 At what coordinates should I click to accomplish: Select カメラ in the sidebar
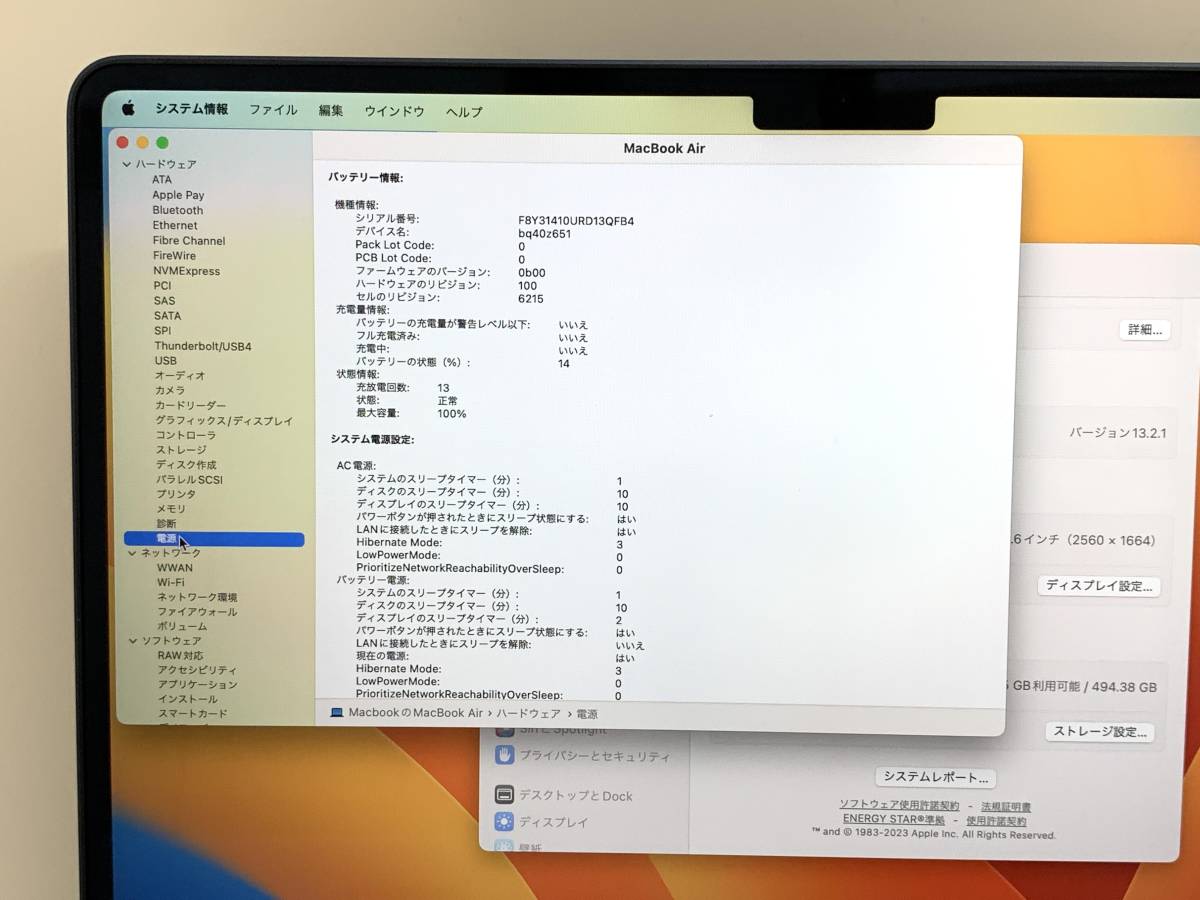[x=170, y=391]
